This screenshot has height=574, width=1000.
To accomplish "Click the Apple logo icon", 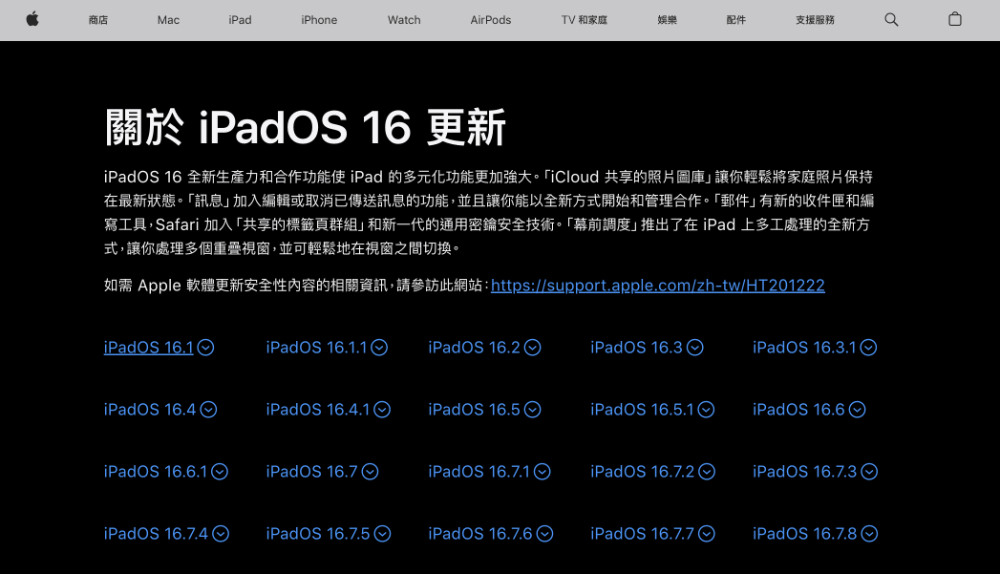I will pos(33,20).
